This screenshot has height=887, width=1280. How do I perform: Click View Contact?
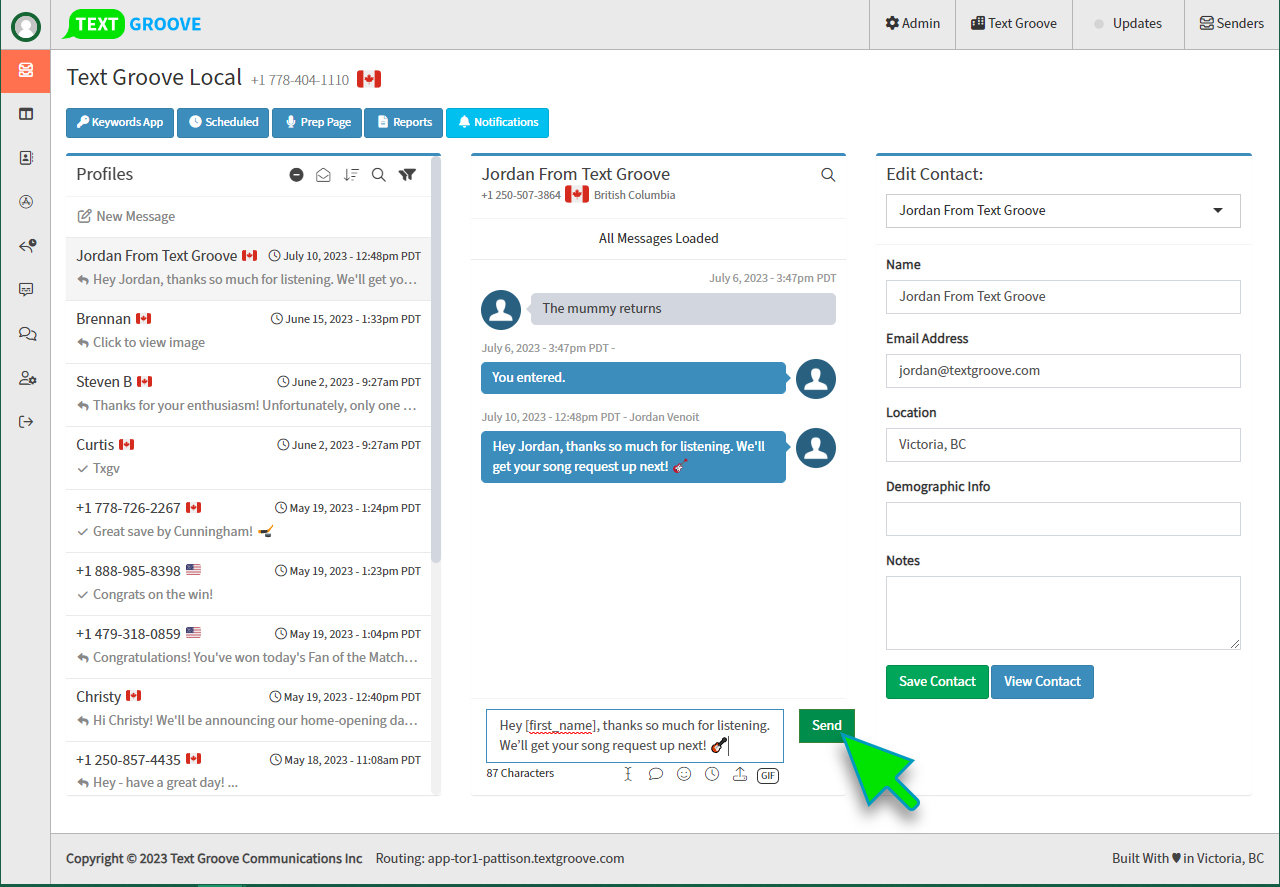pos(1042,682)
